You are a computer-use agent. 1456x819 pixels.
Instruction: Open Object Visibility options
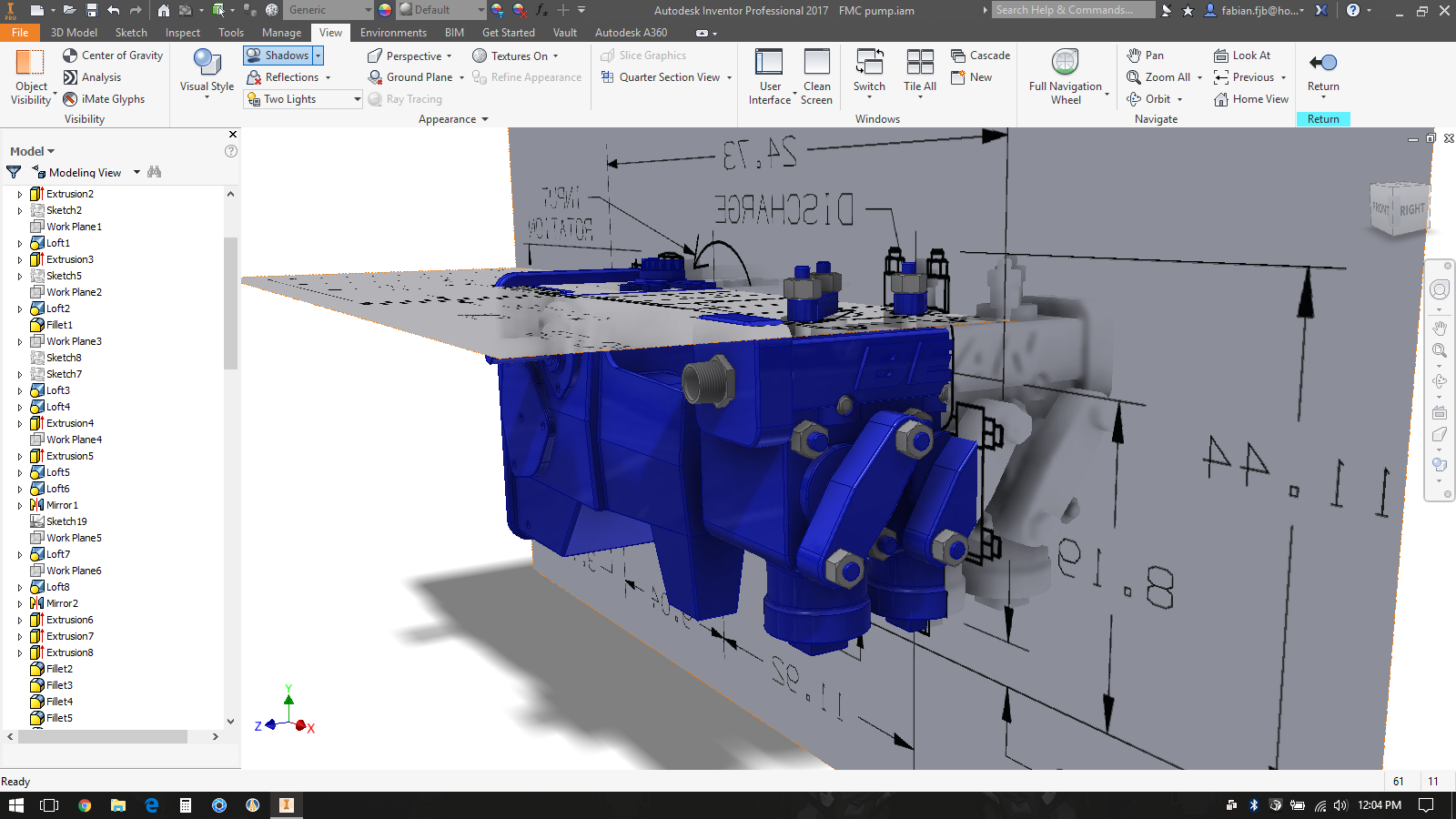32,78
